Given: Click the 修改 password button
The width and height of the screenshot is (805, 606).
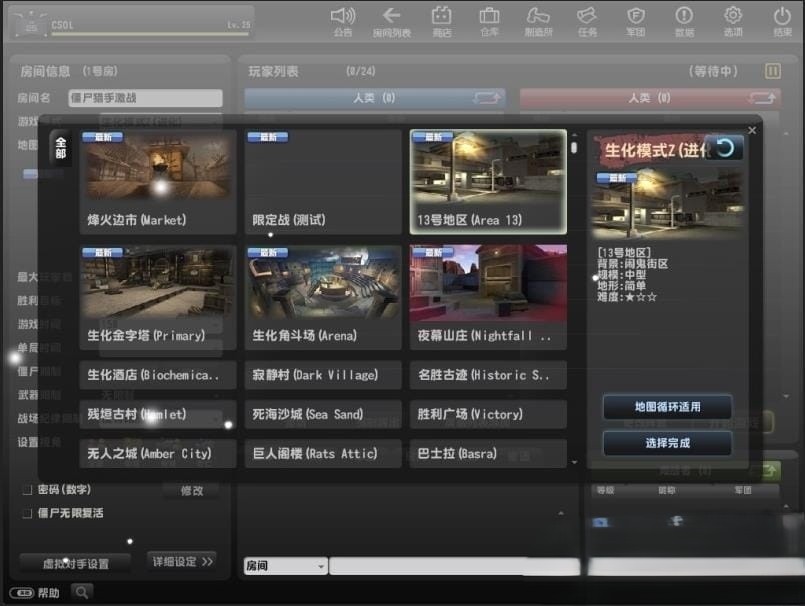Looking at the screenshot, I should (x=191, y=490).
